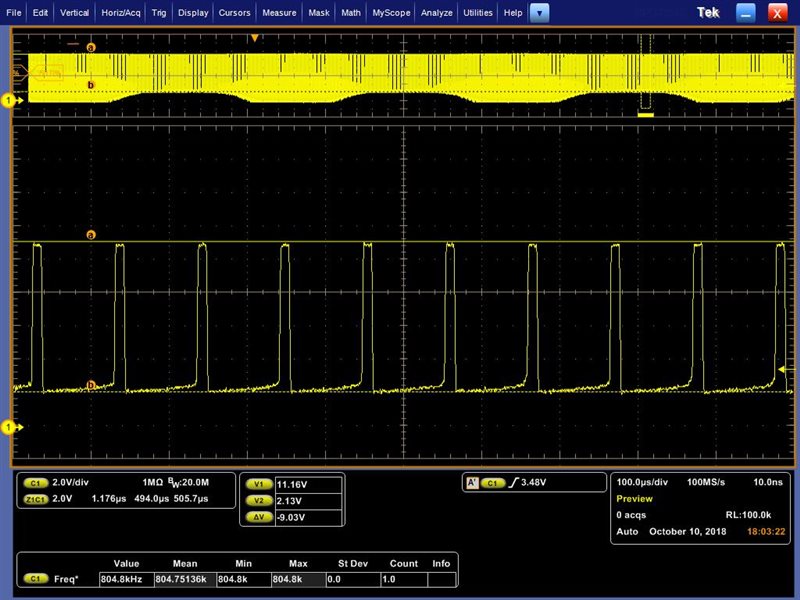Open the Edit menu
Screen dimensions: 800x600
point(40,13)
